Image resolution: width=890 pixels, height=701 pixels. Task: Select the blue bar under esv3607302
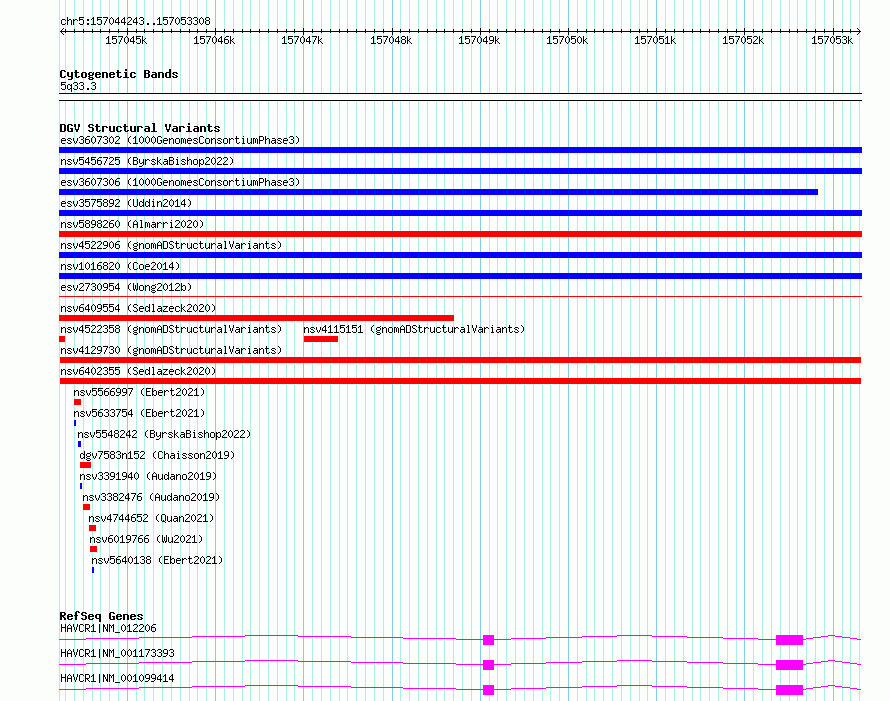click(460, 150)
